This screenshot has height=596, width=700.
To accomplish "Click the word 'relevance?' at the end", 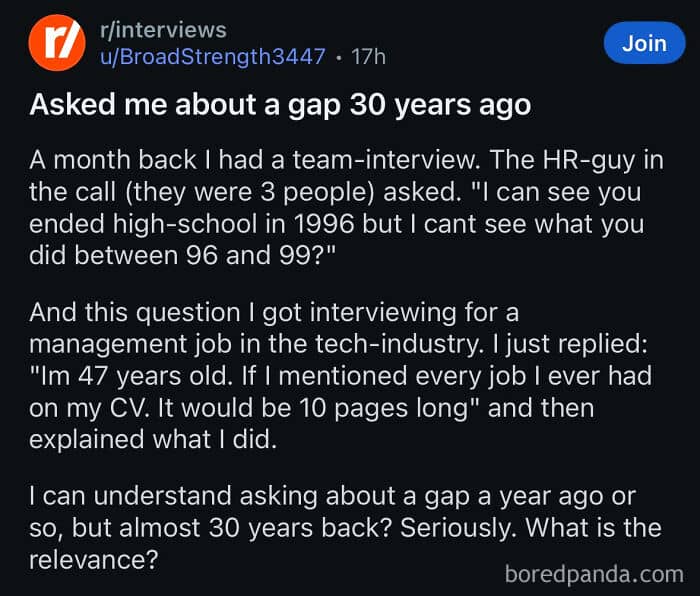I will pyautogui.click(x=94, y=558).
